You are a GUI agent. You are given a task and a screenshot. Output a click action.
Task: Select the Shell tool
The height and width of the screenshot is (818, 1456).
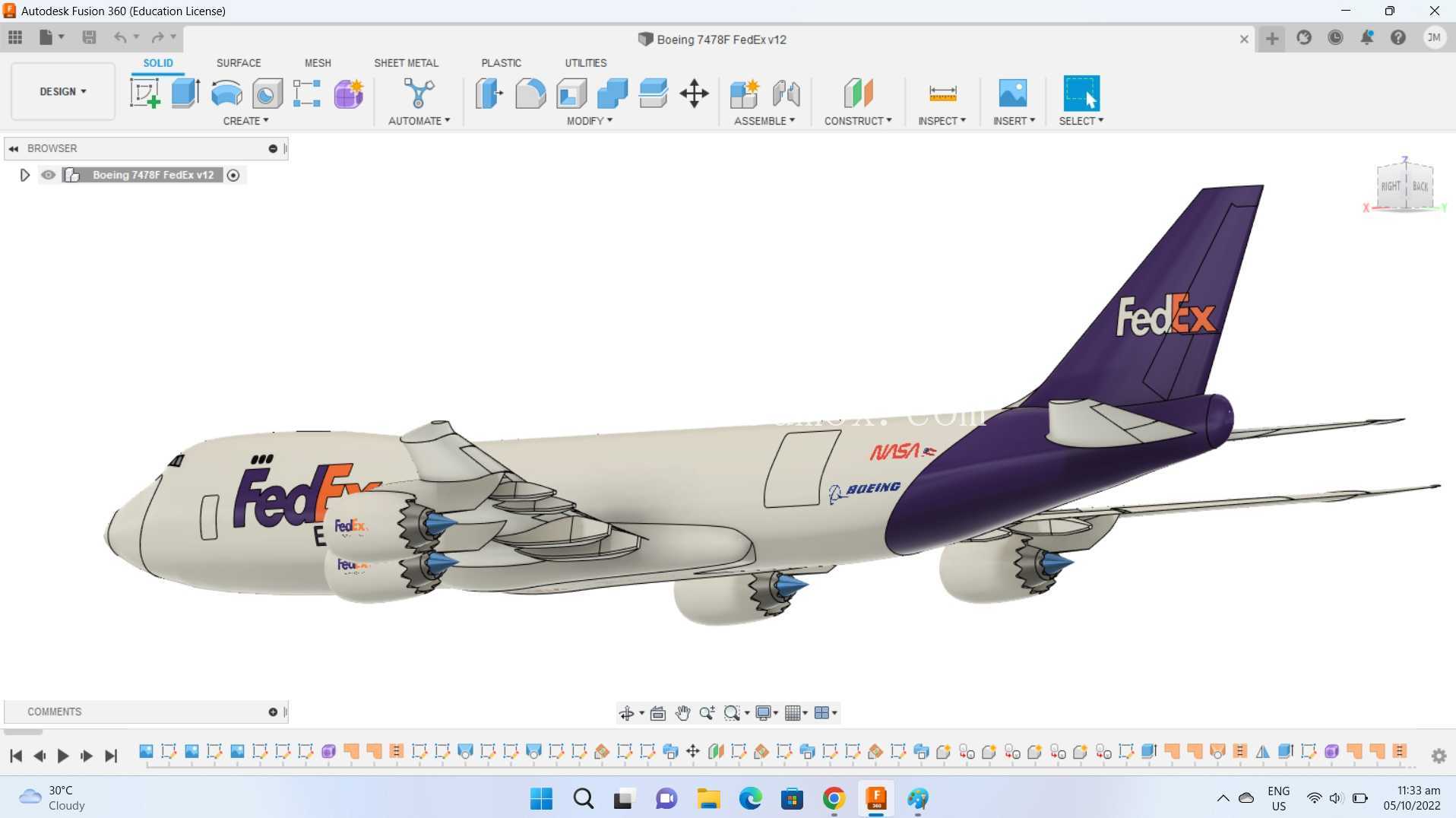point(571,94)
